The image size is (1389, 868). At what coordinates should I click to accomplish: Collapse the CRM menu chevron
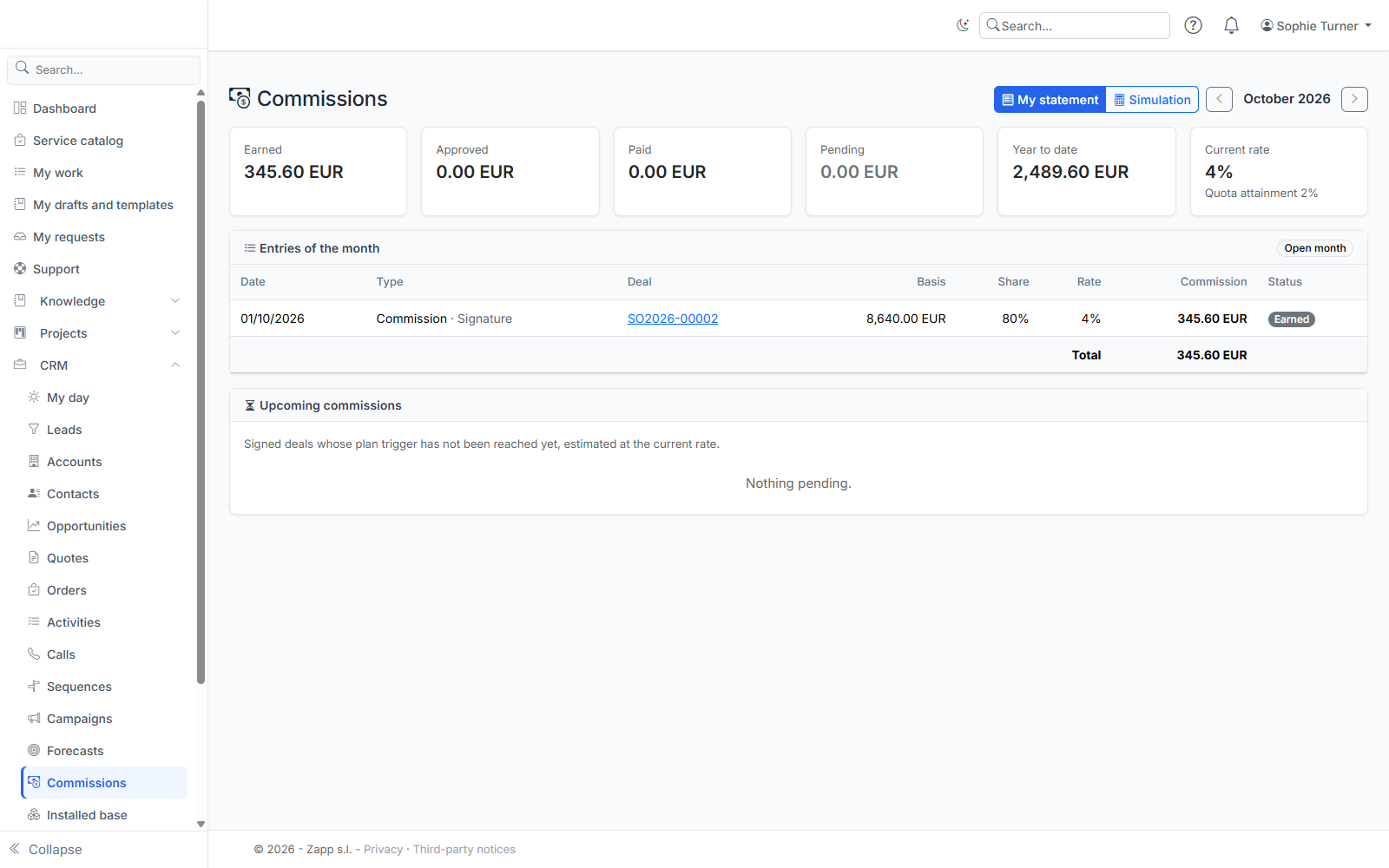tap(175, 365)
